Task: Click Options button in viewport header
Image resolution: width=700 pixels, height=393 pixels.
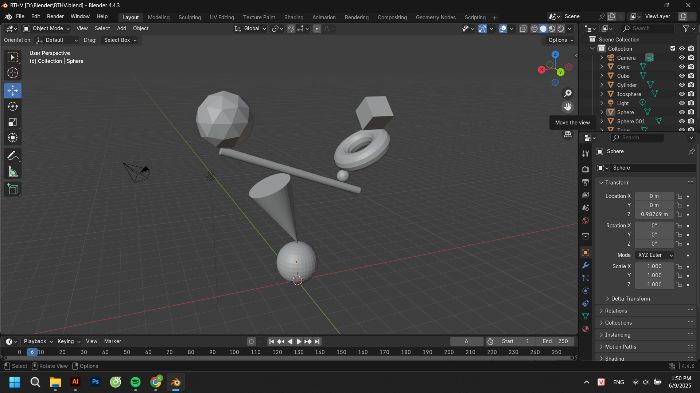Action: click(x=561, y=40)
